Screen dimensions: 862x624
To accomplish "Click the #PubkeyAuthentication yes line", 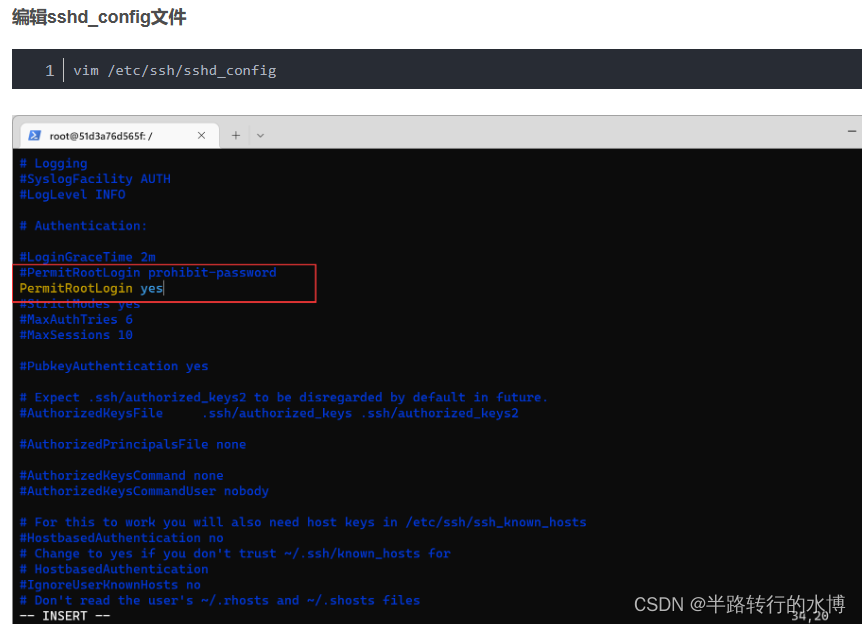I will click(x=113, y=366).
